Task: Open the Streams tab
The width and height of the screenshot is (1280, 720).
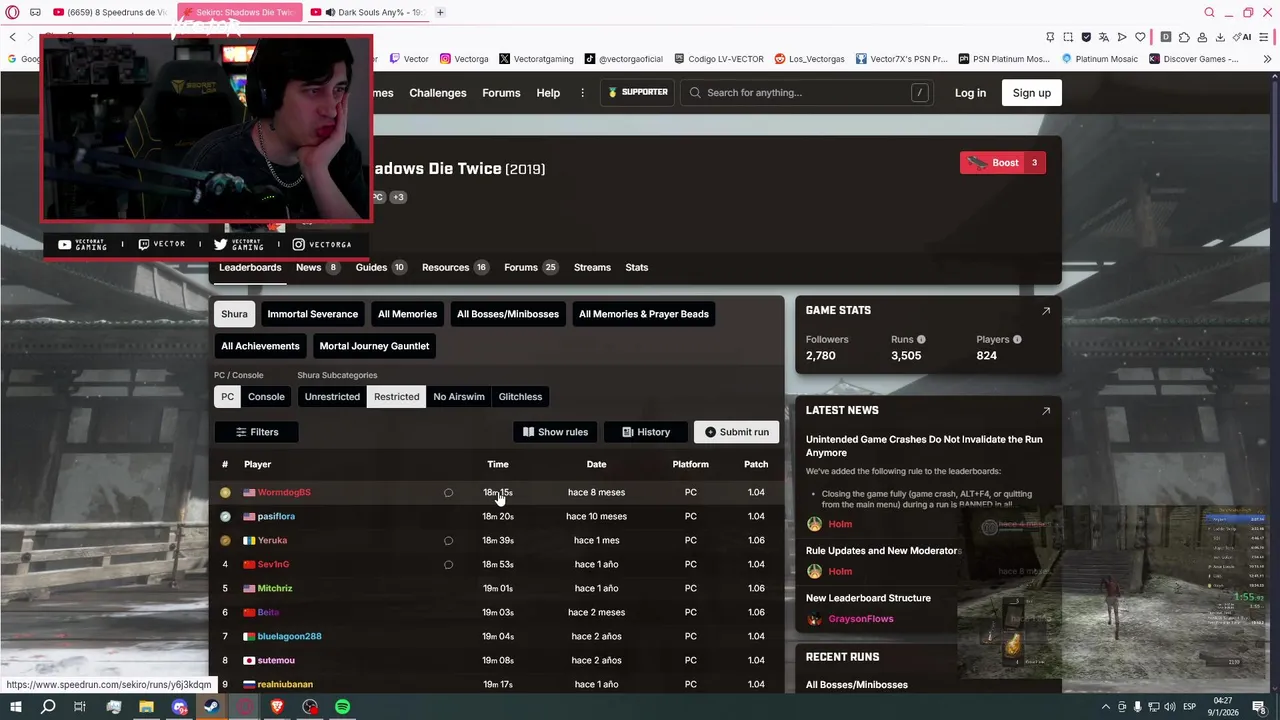Action: [592, 267]
